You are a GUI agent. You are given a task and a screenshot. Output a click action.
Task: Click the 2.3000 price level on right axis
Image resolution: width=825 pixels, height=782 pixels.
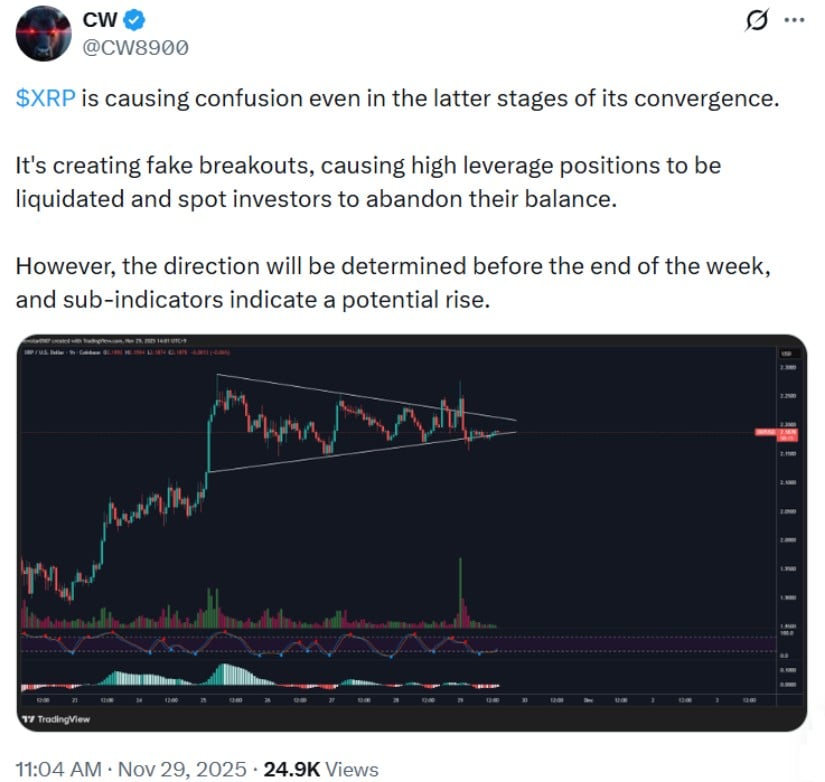[x=789, y=369]
